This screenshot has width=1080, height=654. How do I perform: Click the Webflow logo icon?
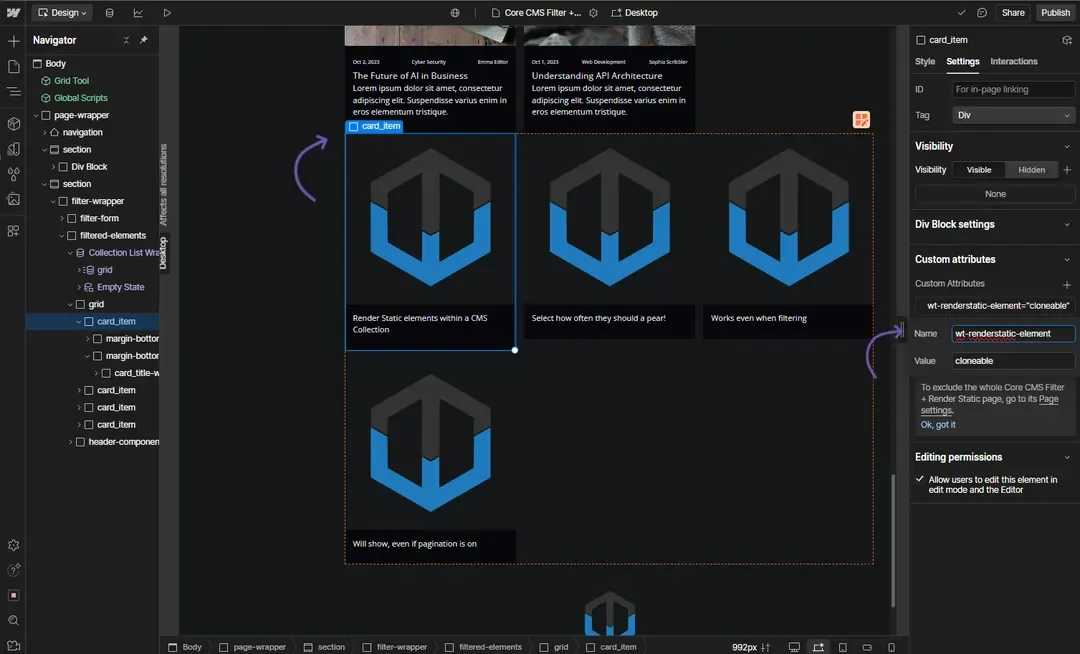point(13,12)
